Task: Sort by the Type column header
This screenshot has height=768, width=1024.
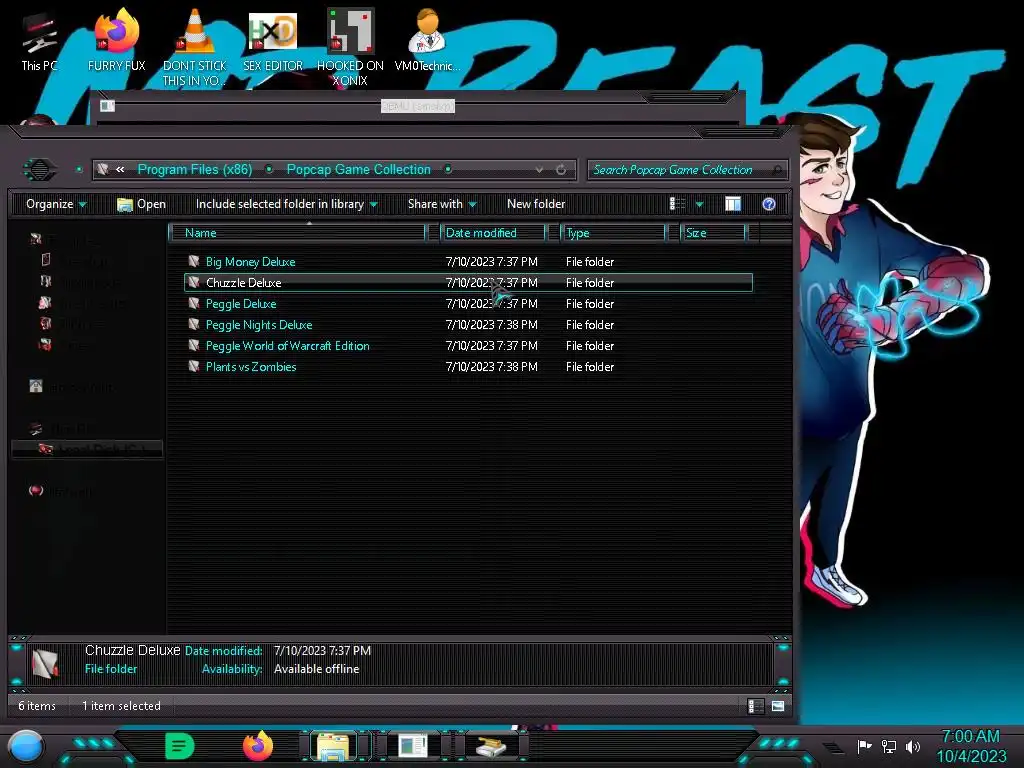Action: (x=613, y=233)
